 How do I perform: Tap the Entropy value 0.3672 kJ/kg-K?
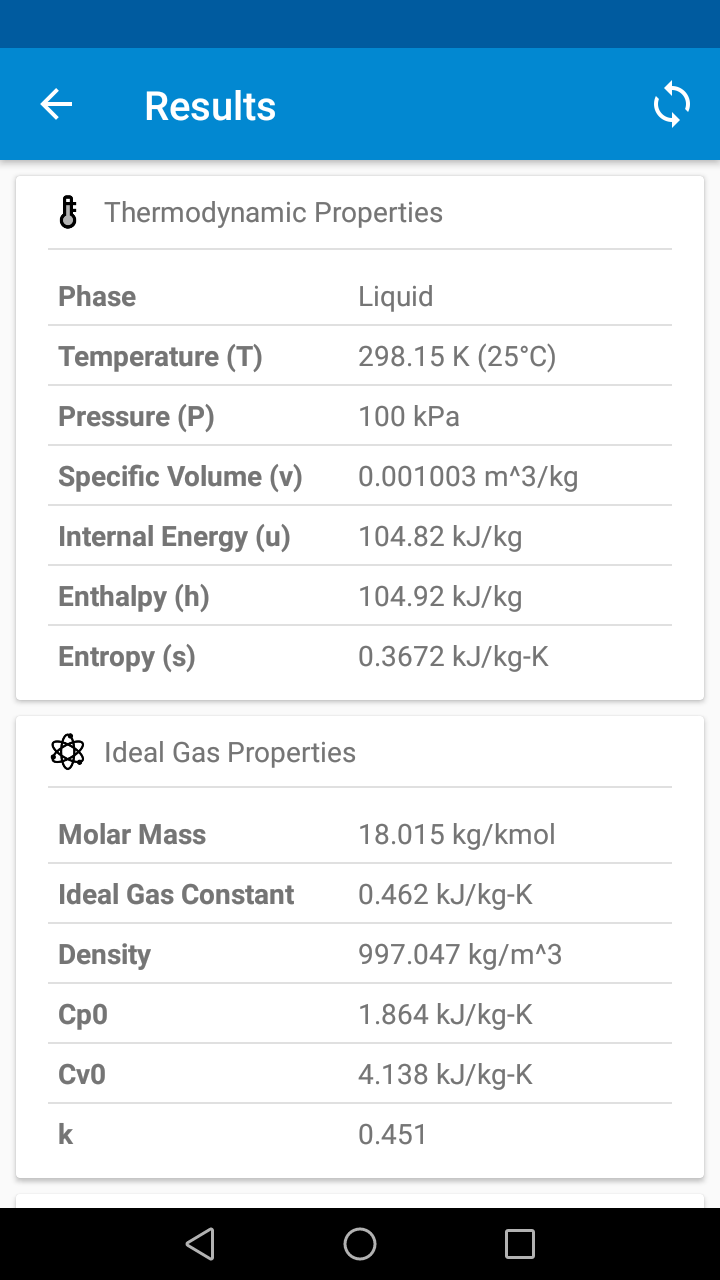point(454,657)
